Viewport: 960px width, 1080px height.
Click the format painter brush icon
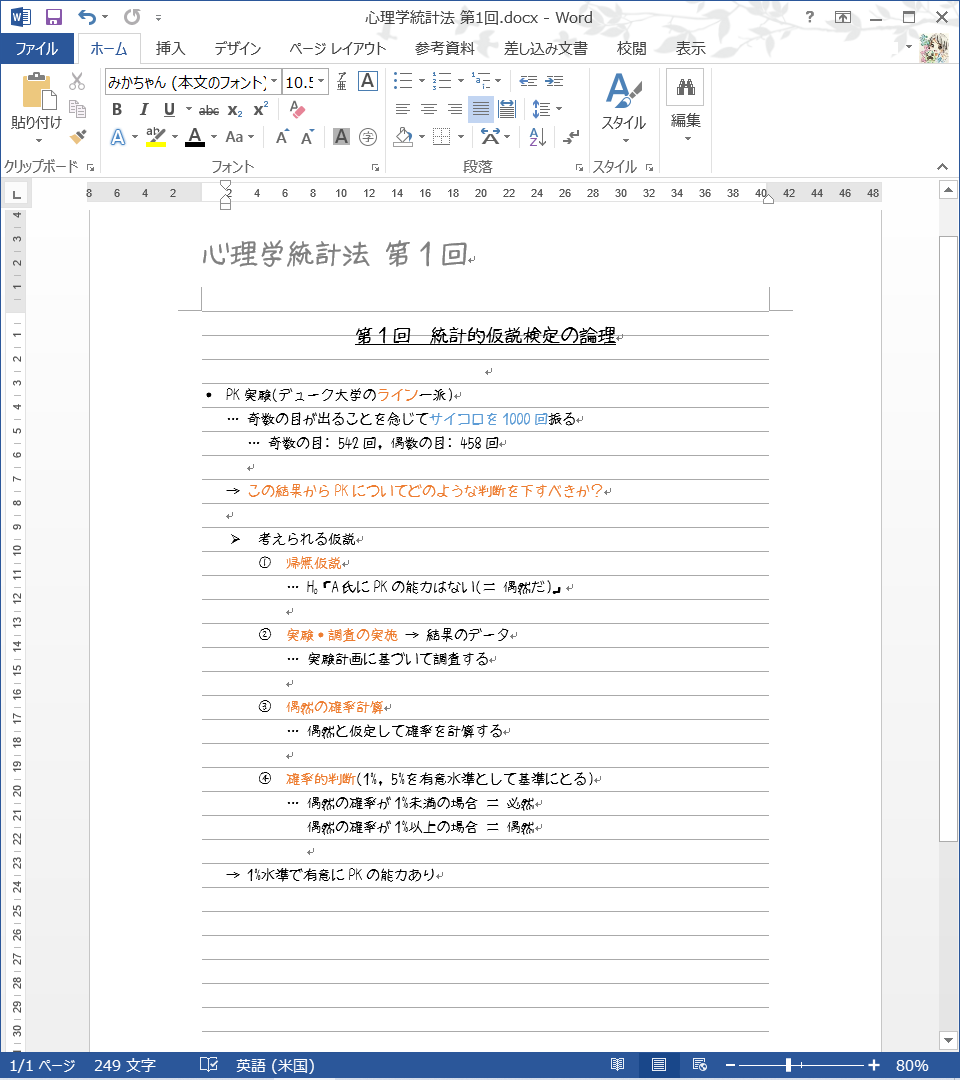78,137
